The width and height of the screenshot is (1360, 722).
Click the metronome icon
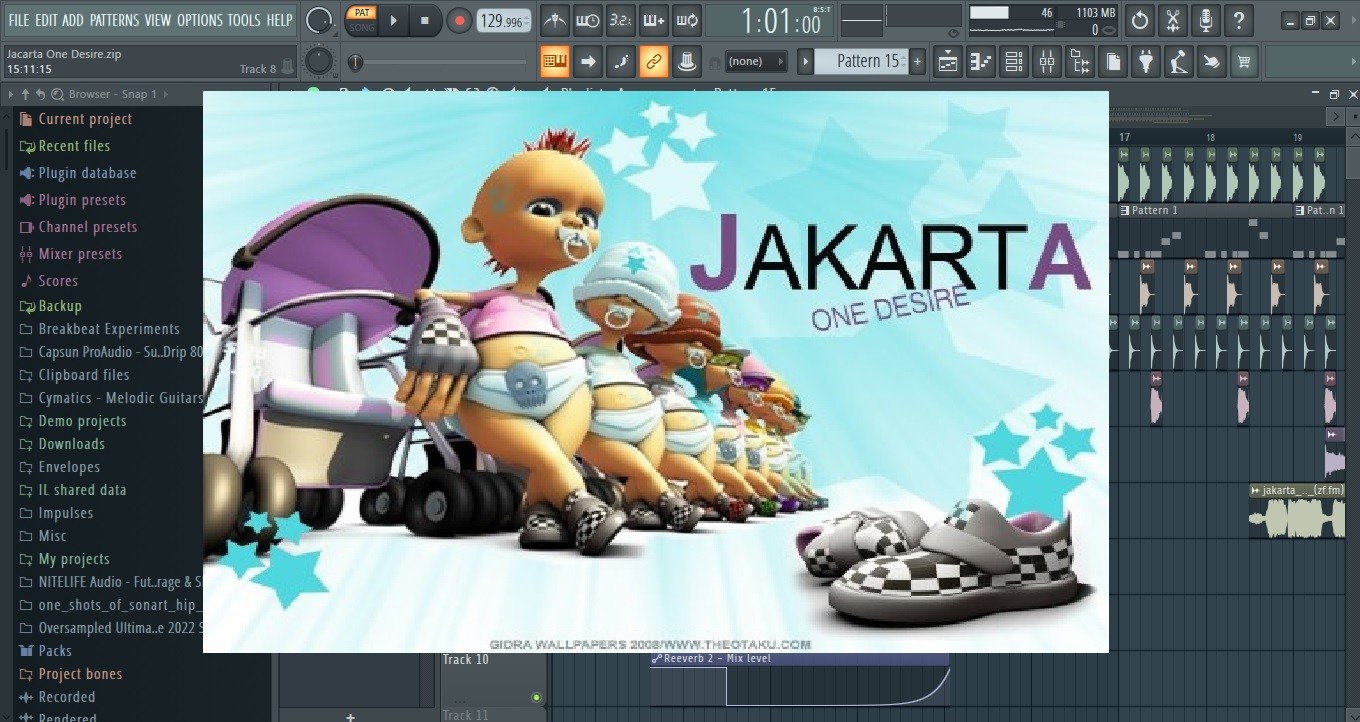click(x=555, y=20)
